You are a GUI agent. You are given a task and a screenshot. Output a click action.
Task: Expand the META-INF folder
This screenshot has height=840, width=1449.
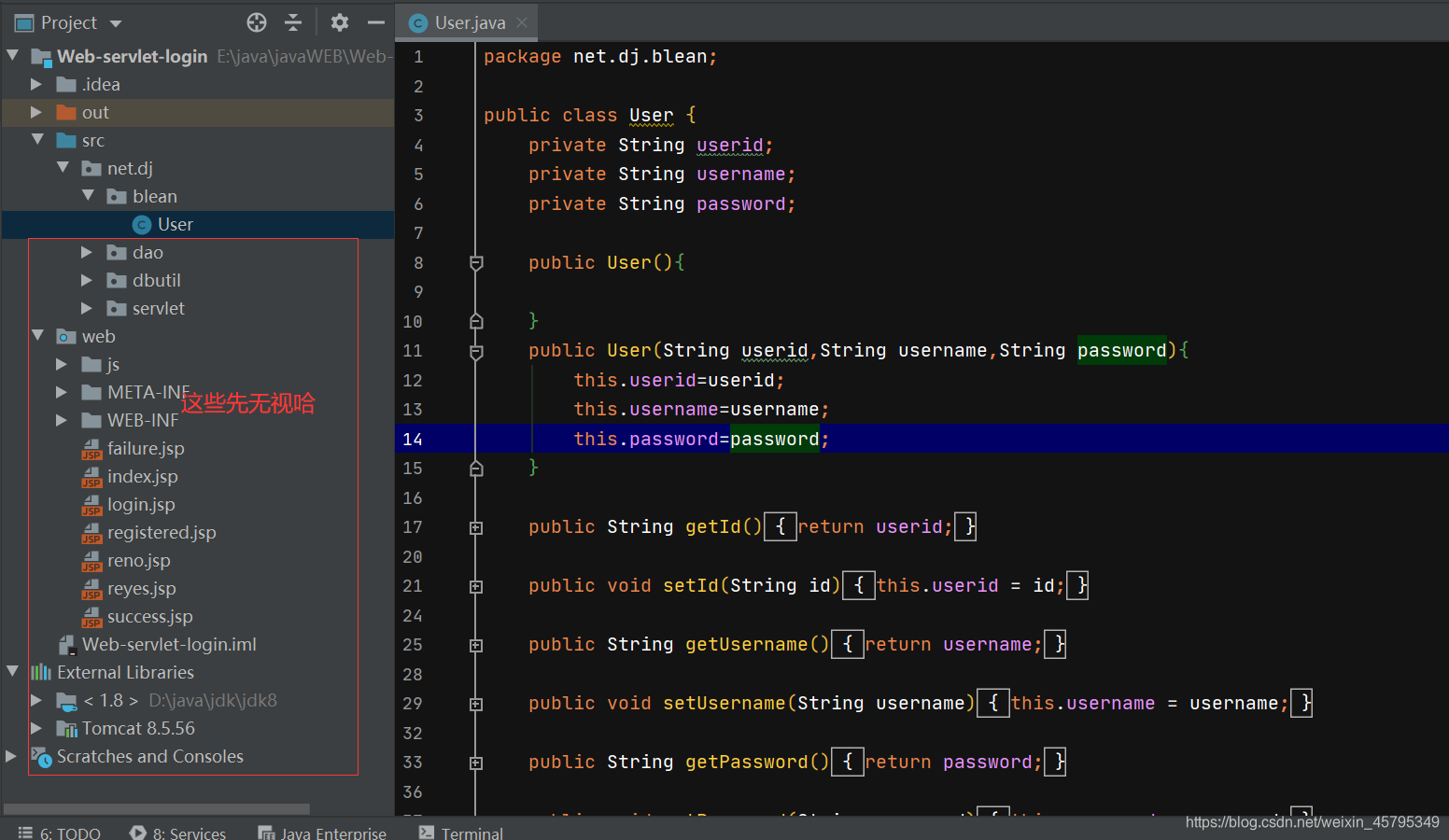62,392
